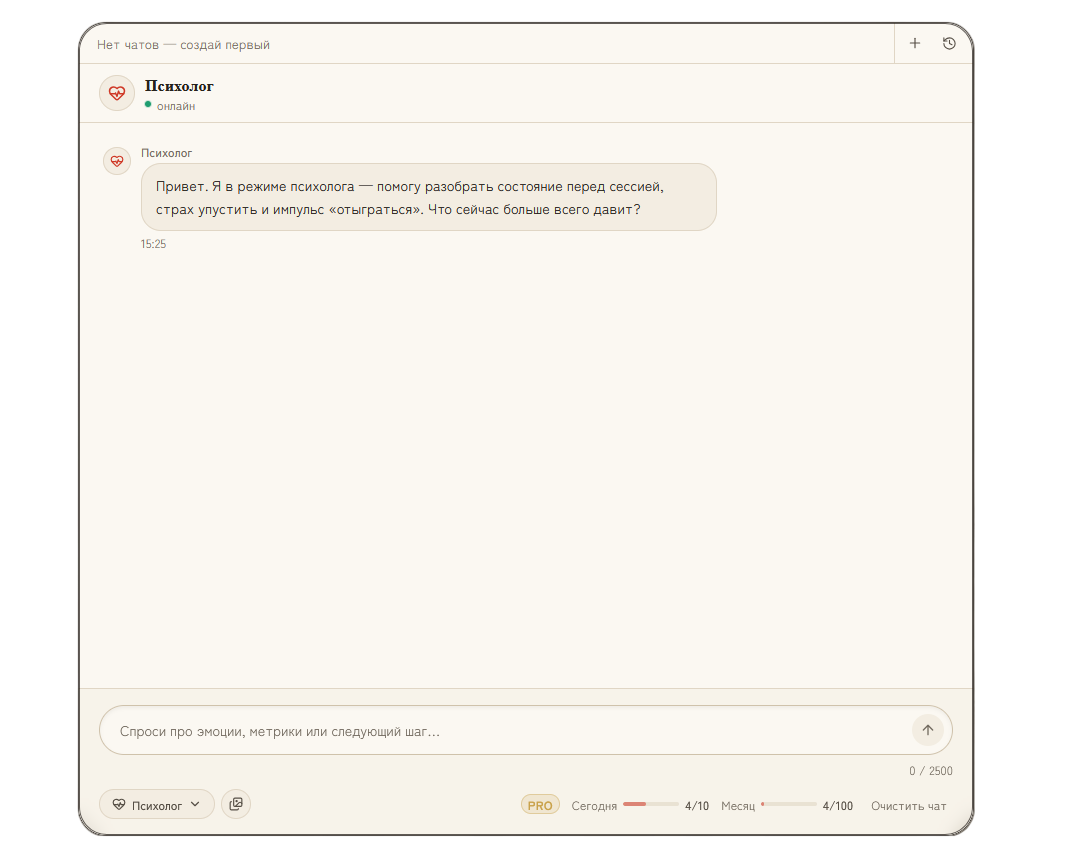Click the 4/100 monthly usage value
The height and width of the screenshot is (850, 1087).
pos(837,806)
